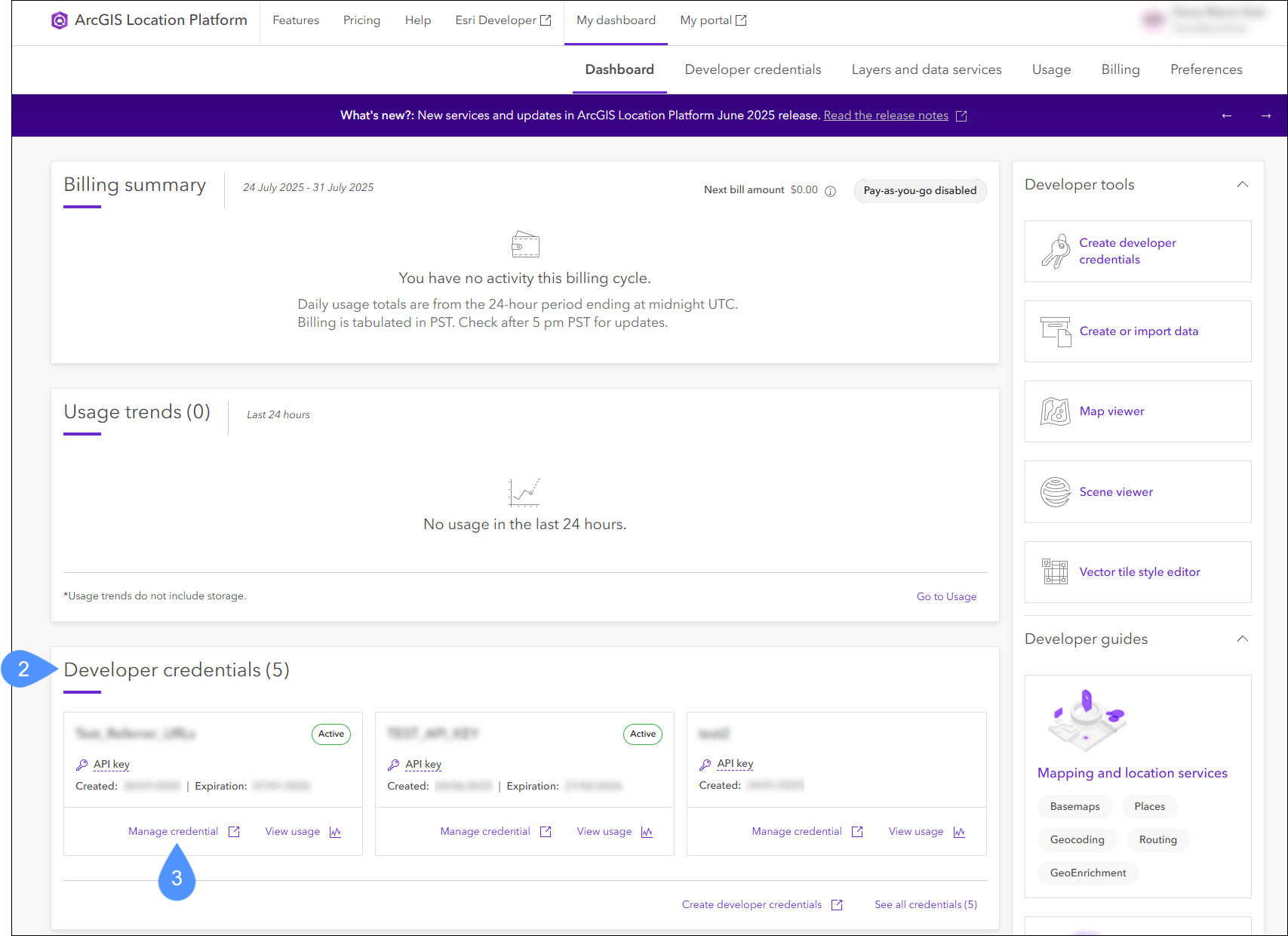Click the usage chart icon in the third credential card
This screenshot has width=1288, height=936.
[959, 832]
